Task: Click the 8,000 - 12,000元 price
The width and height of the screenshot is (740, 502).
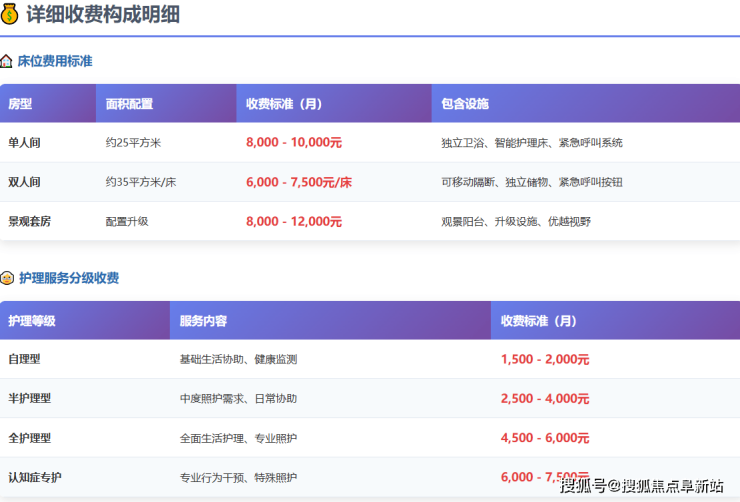Action: click(x=294, y=221)
